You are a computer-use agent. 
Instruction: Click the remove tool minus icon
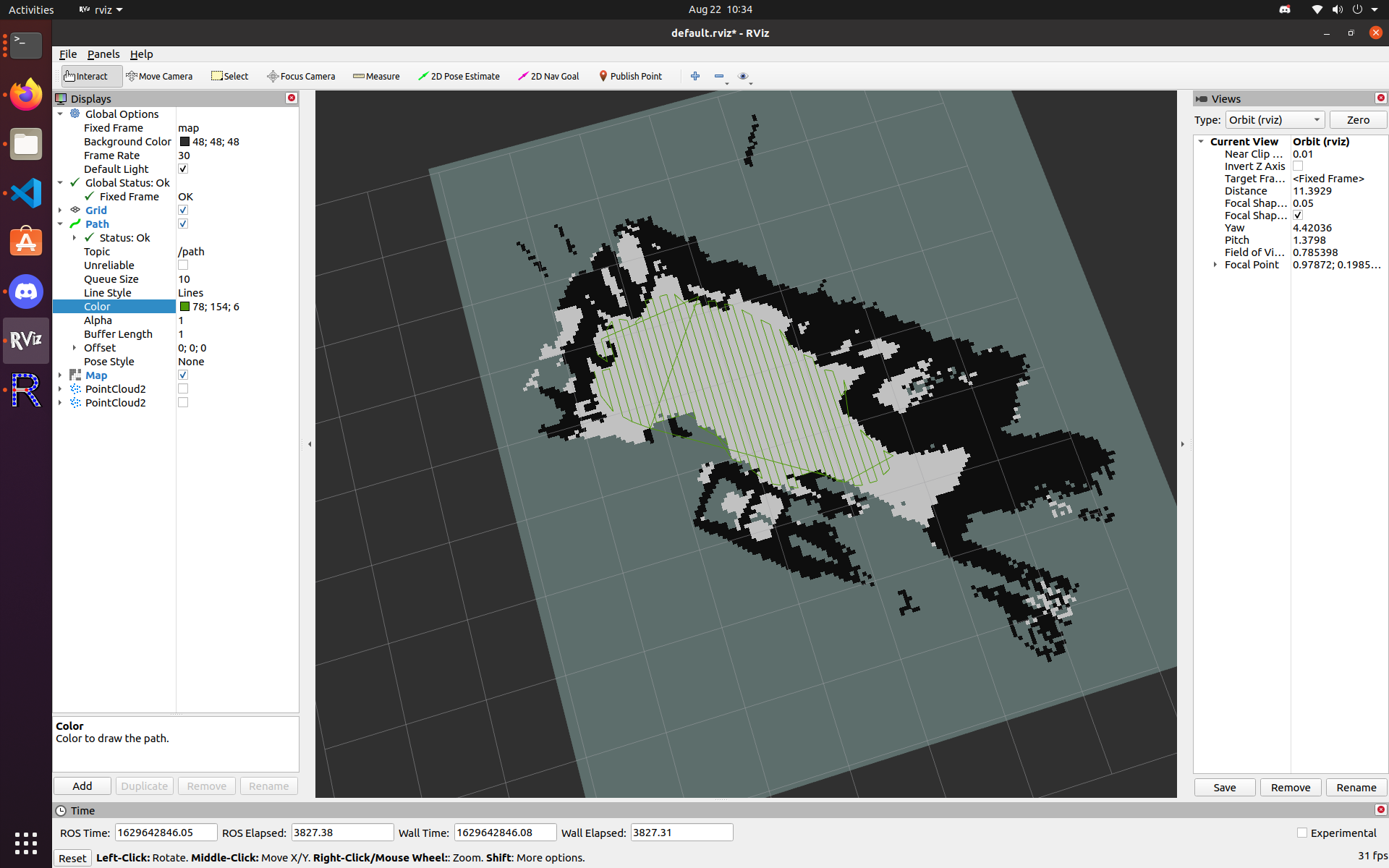pyautogui.click(x=719, y=76)
